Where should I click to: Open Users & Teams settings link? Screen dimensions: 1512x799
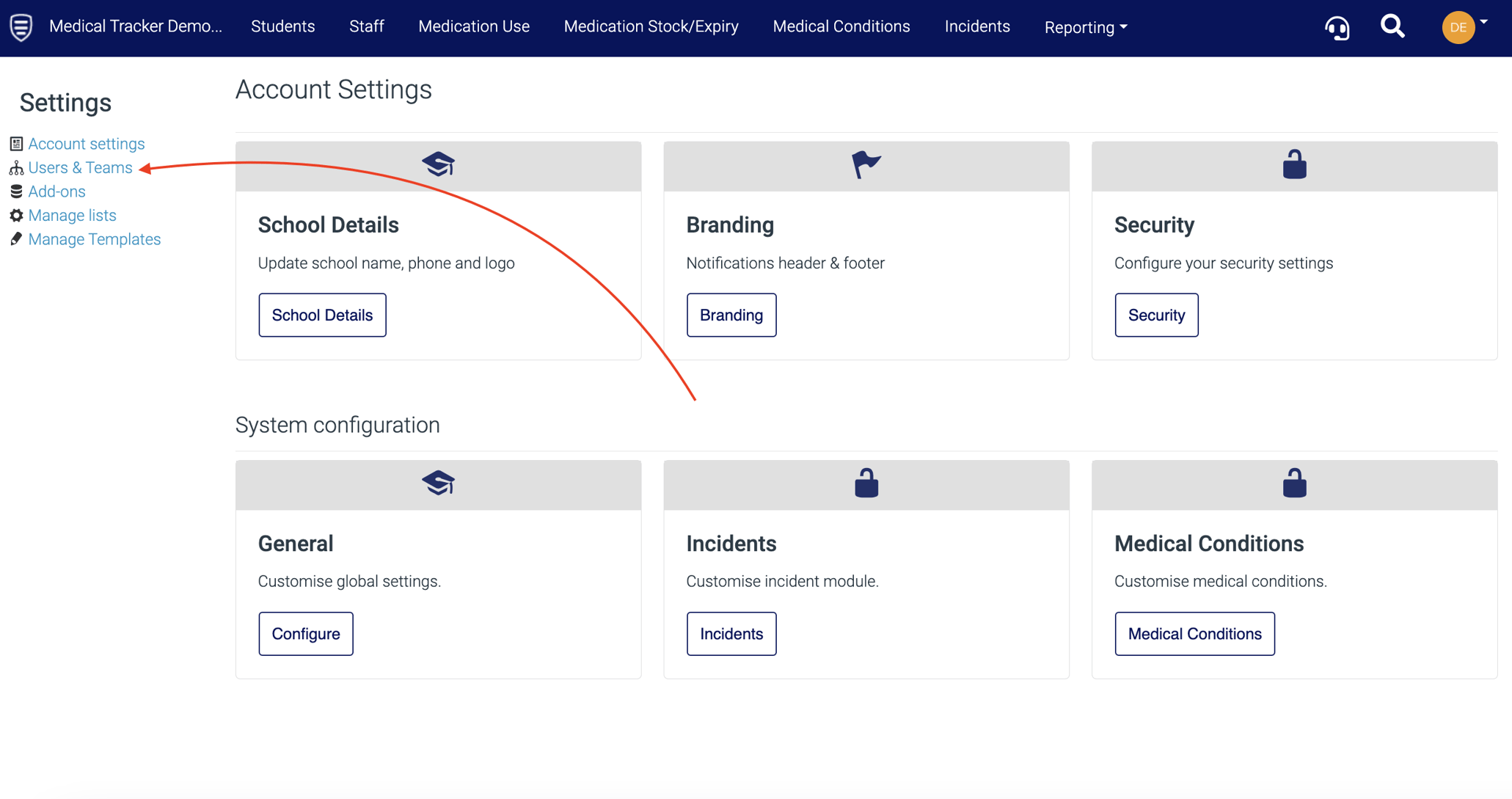click(x=80, y=167)
